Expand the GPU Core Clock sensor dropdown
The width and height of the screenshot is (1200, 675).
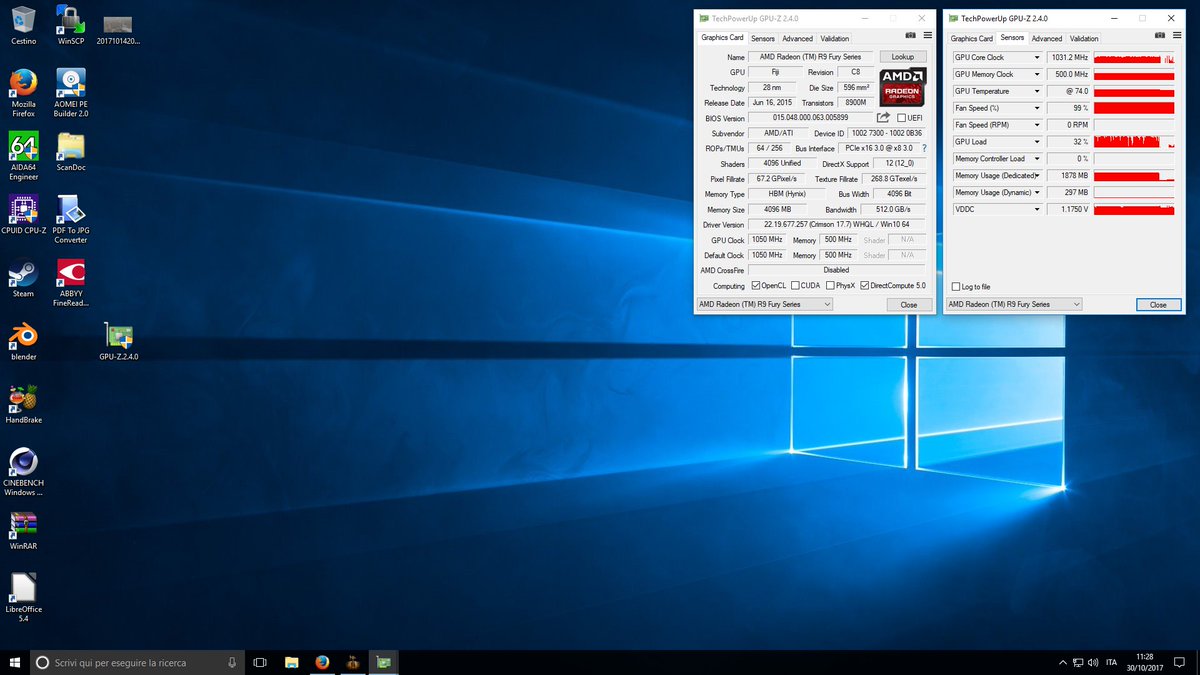point(1037,58)
